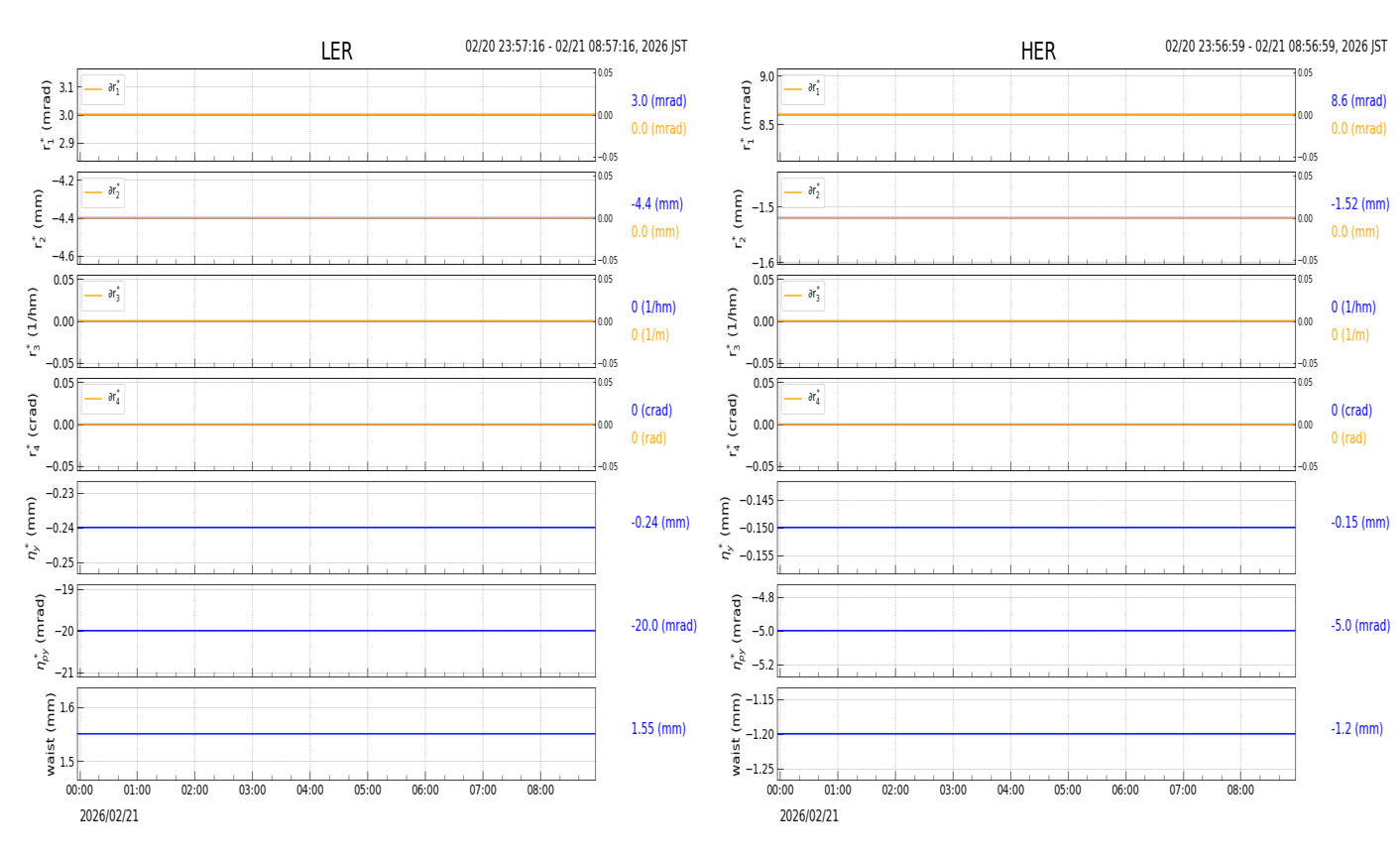
Task: Click the LER ηpy* (mrad) axis label
Action: click(42, 631)
